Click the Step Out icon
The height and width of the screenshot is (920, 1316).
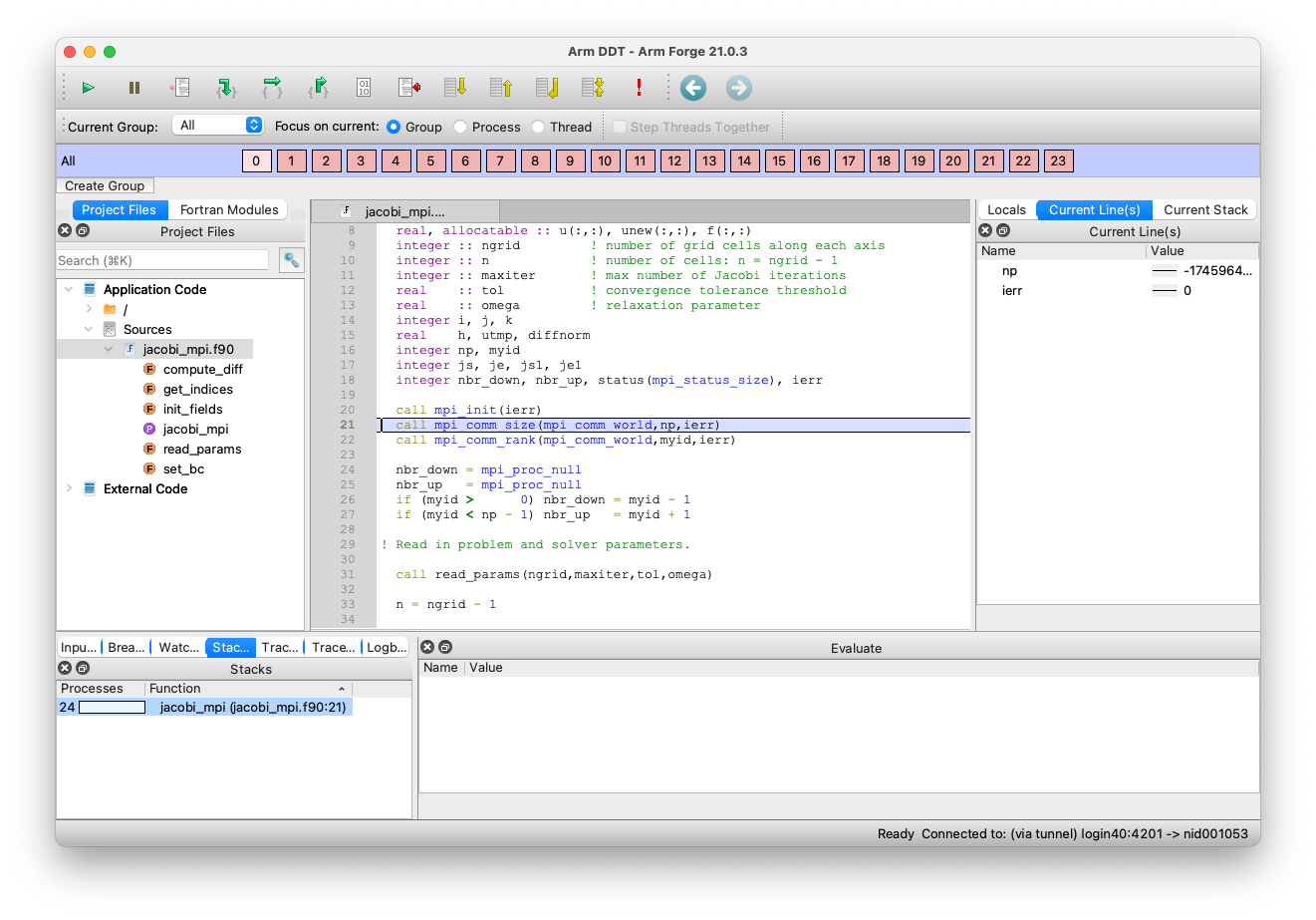point(318,88)
